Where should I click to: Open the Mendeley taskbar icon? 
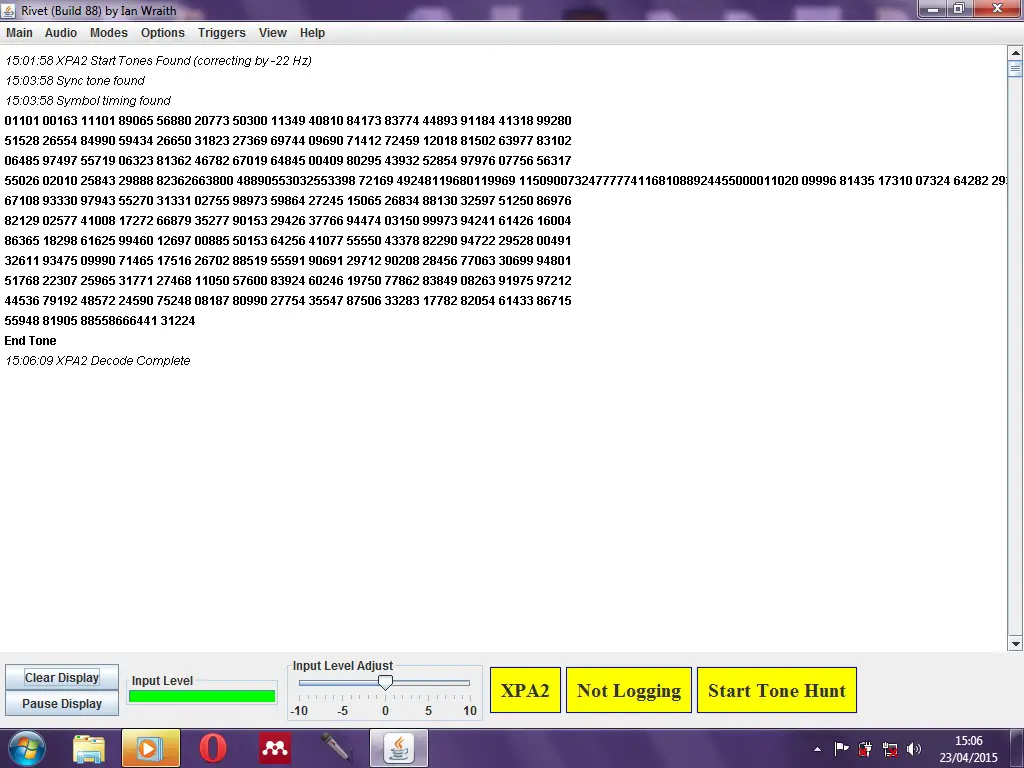(275, 748)
